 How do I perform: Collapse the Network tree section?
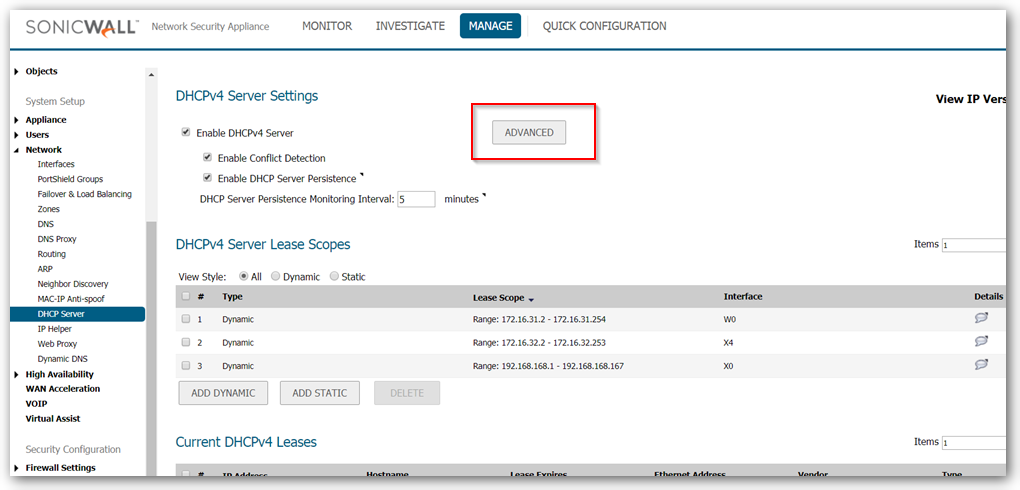17,150
